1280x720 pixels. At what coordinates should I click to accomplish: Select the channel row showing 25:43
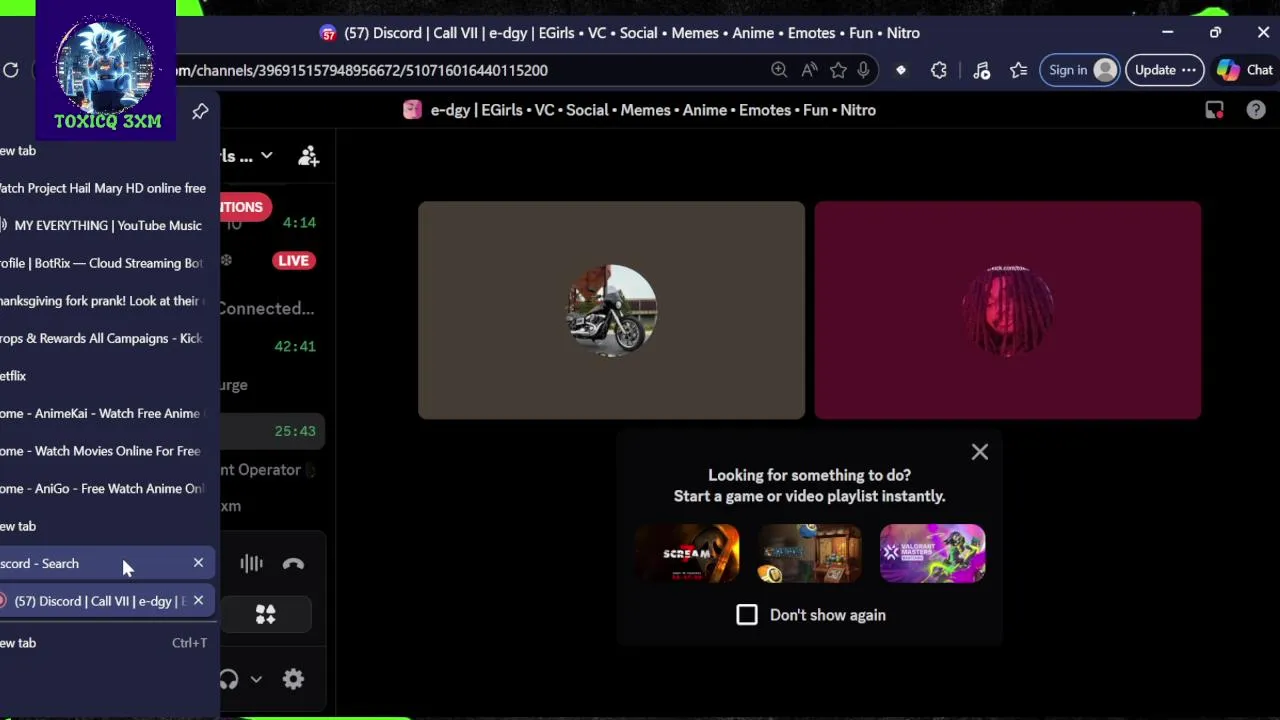(272, 431)
